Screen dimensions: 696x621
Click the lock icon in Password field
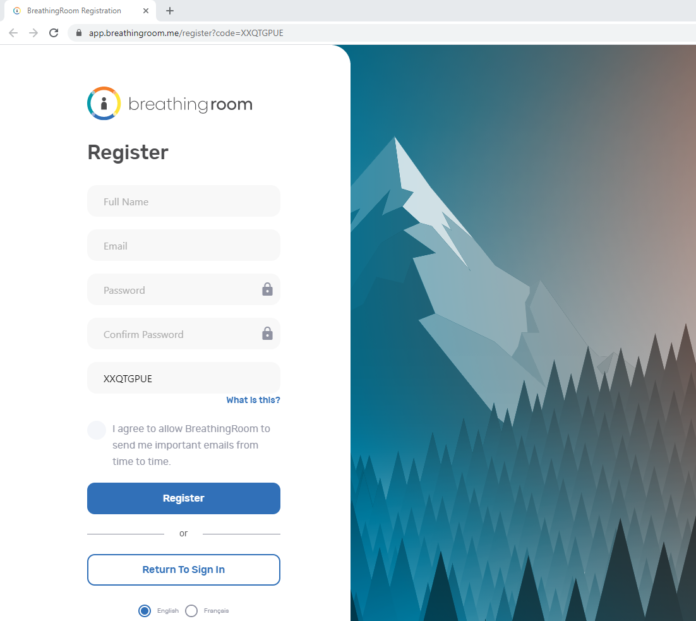[267, 289]
